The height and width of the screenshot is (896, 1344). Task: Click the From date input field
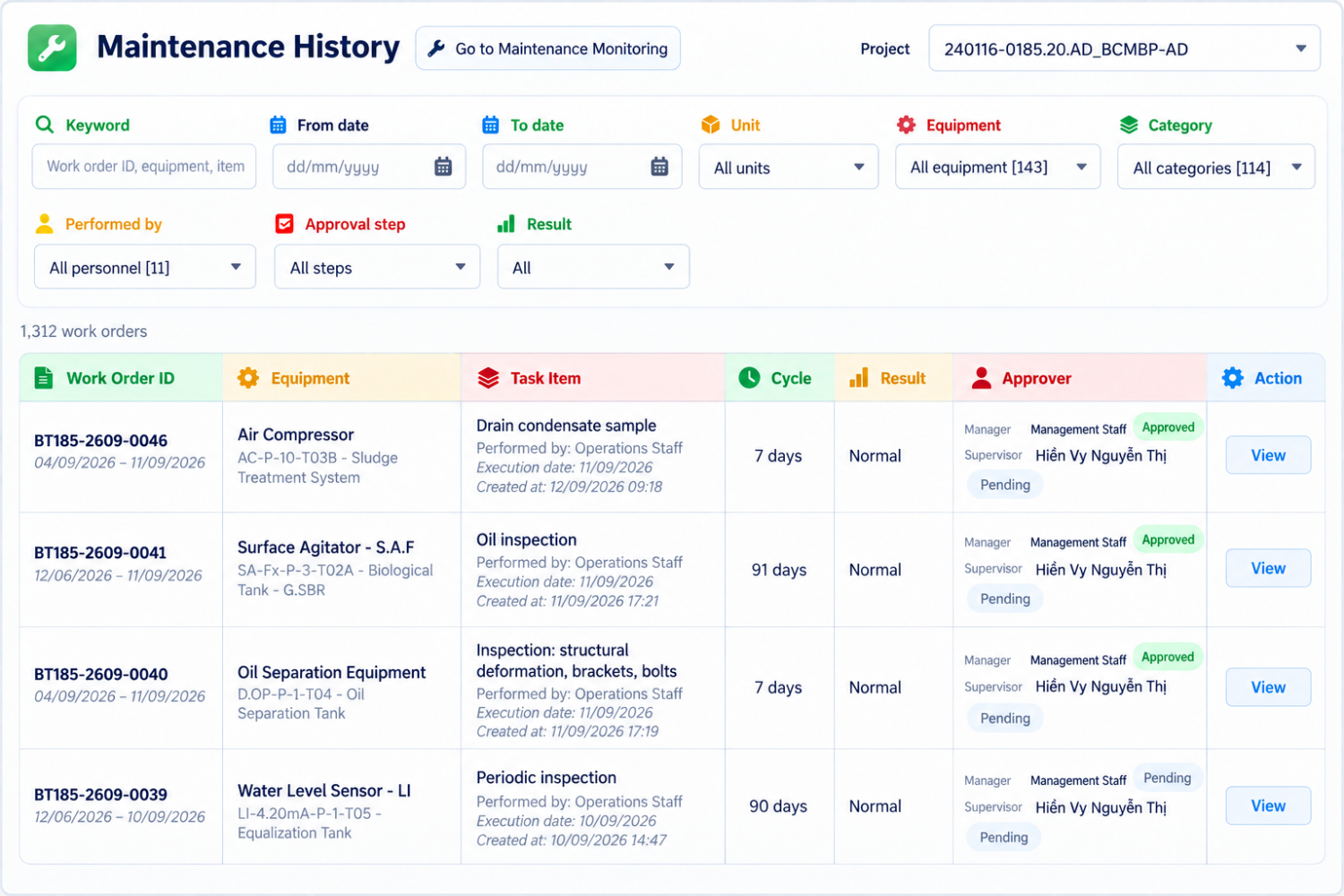(x=369, y=167)
